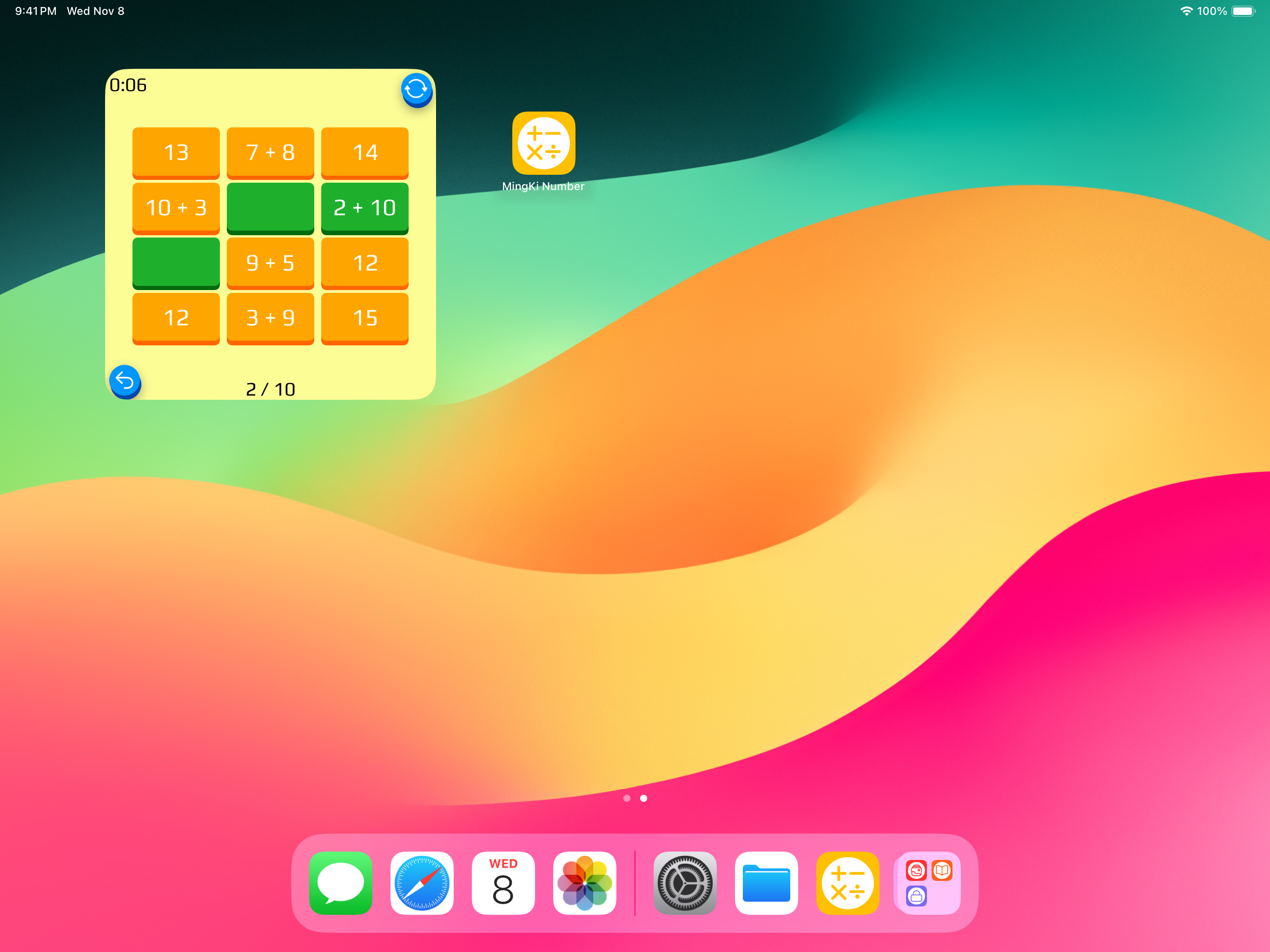Screen dimensions: 1270x952
Task: Launch Safari from the dock
Action: [x=422, y=883]
